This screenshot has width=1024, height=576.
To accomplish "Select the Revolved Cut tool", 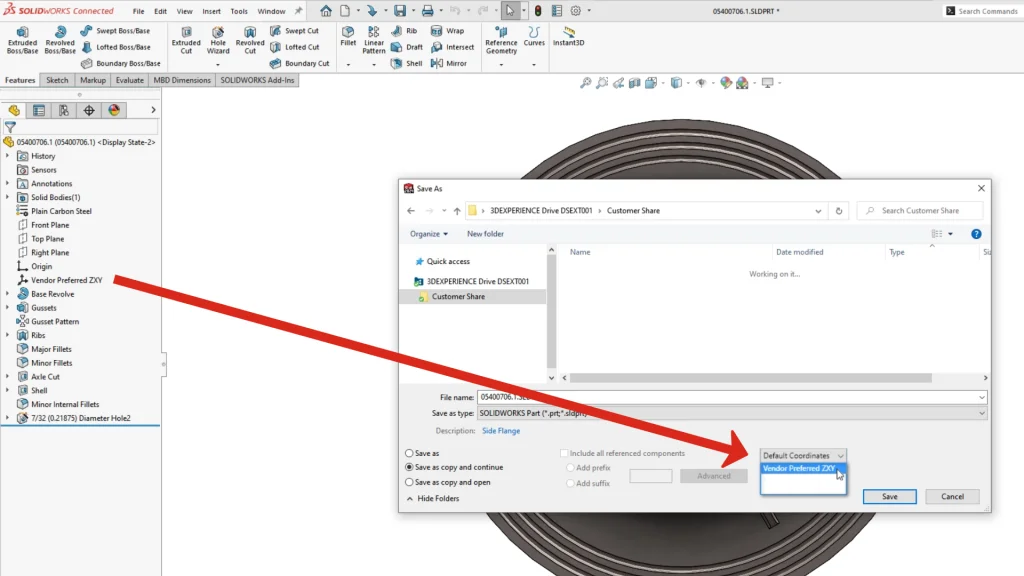I will tap(250, 39).
